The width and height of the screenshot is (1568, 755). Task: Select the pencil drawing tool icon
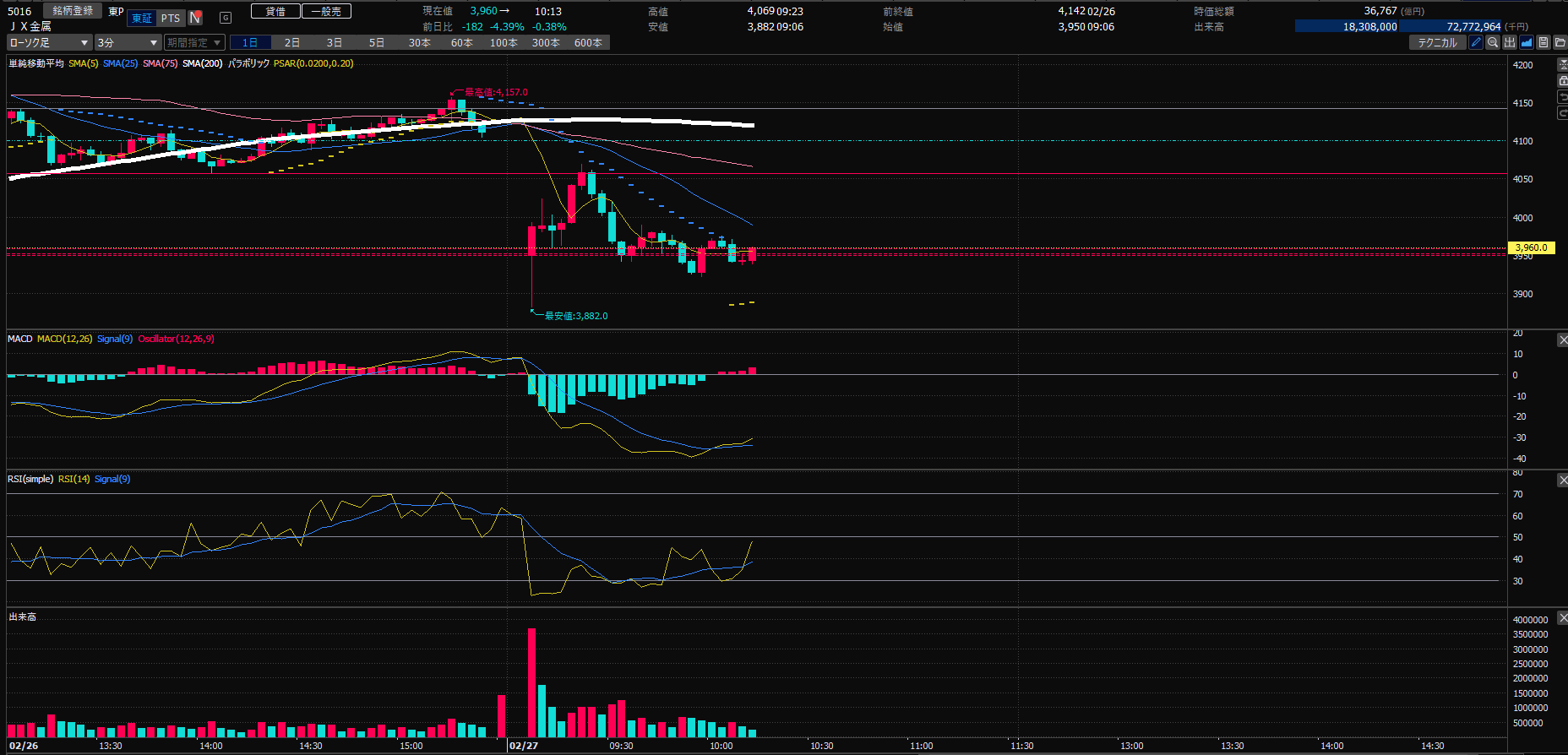point(1476,42)
